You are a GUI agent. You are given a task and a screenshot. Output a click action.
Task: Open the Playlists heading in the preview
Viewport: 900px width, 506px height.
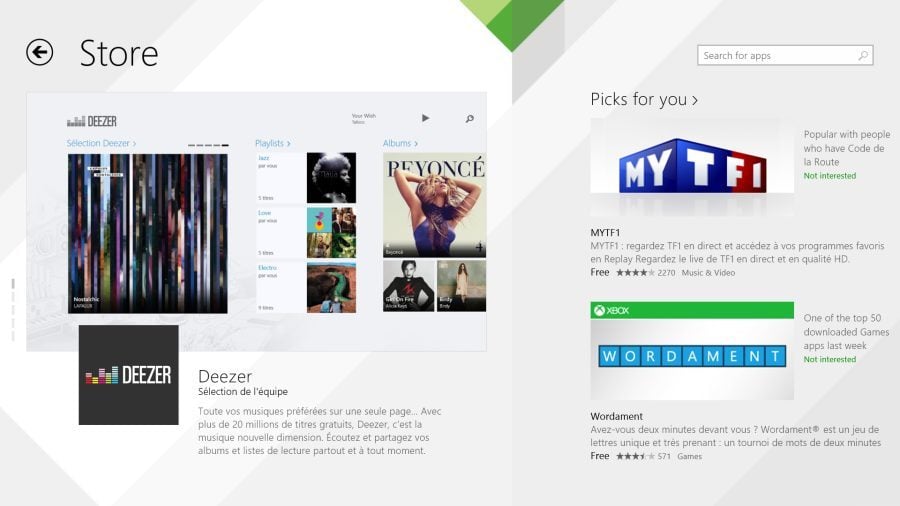click(273, 143)
